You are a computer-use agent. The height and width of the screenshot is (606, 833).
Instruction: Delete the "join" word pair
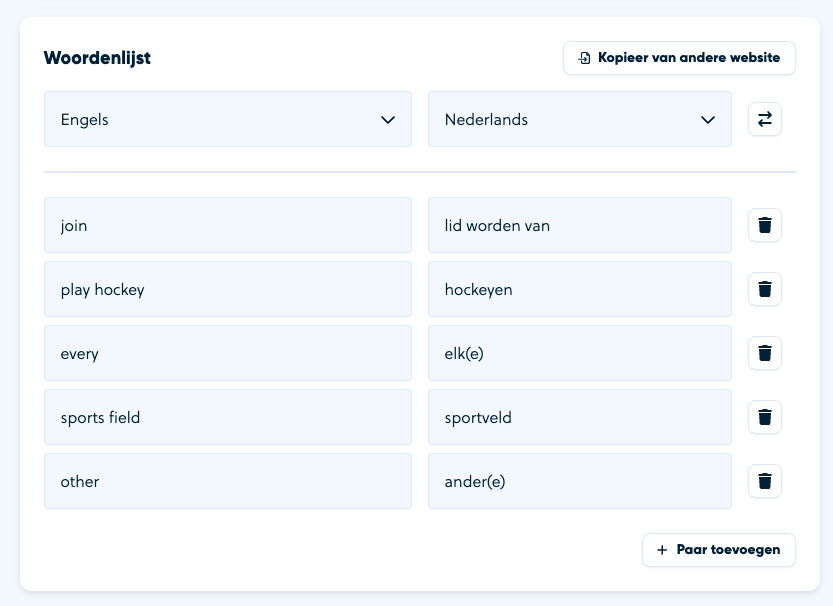pyautogui.click(x=764, y=225)
